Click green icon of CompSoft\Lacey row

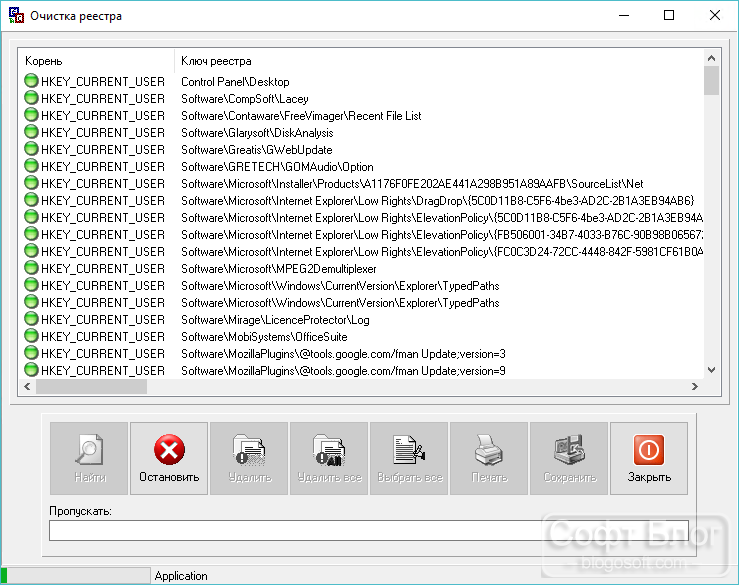click(31, 98)
